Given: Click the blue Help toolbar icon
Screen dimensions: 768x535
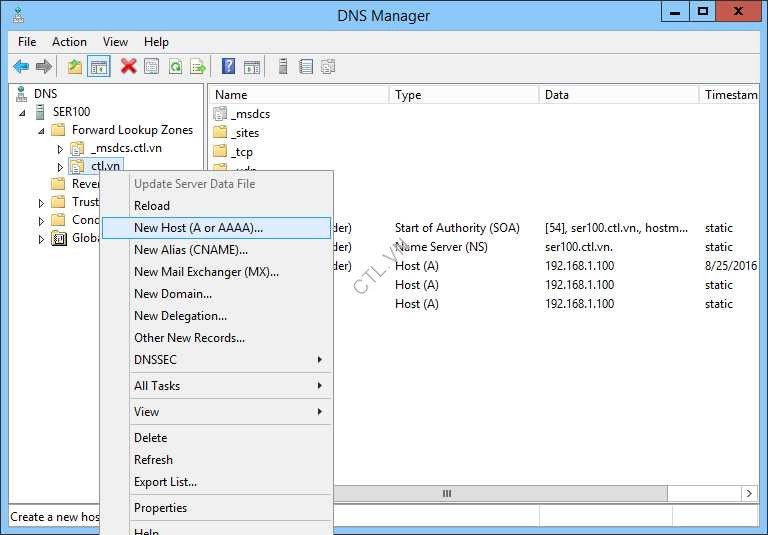Looking at the screenshot, I should click(x=229, y=67).
